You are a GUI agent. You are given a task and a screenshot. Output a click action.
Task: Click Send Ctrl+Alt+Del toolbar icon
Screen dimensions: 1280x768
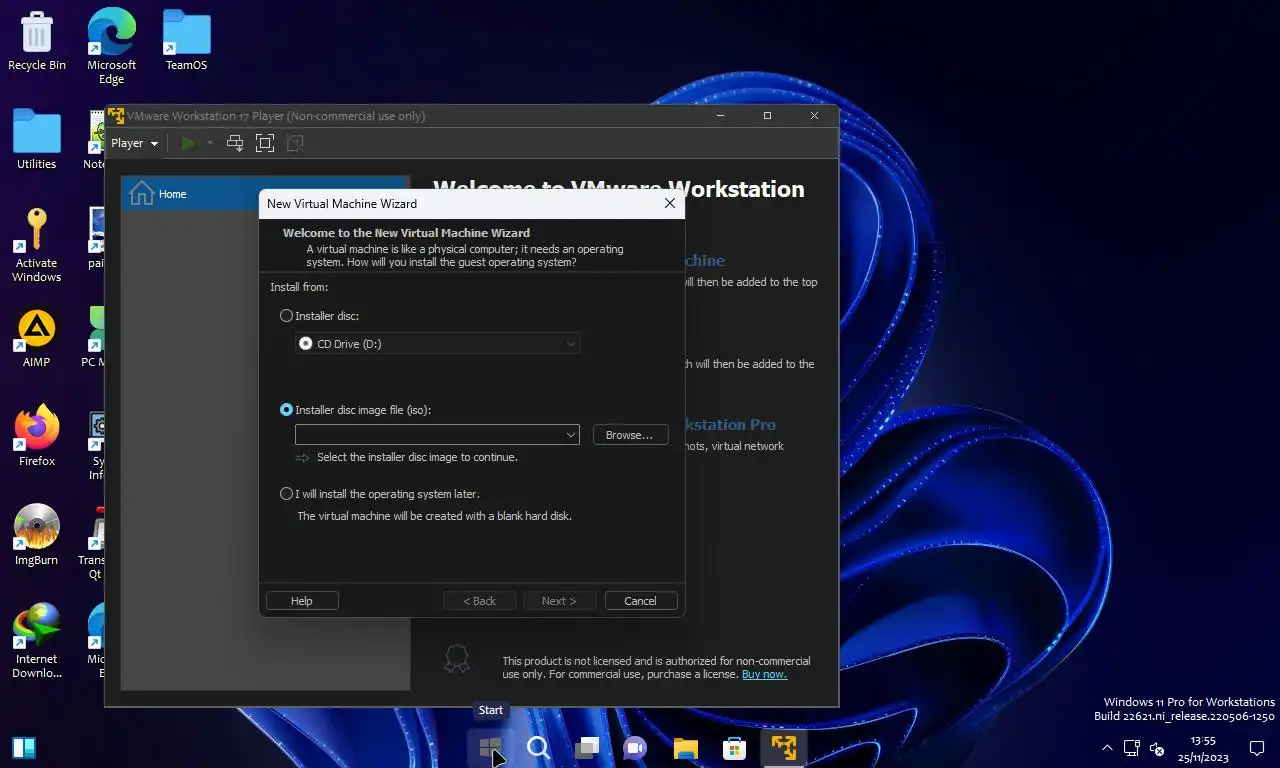[235, 143]
